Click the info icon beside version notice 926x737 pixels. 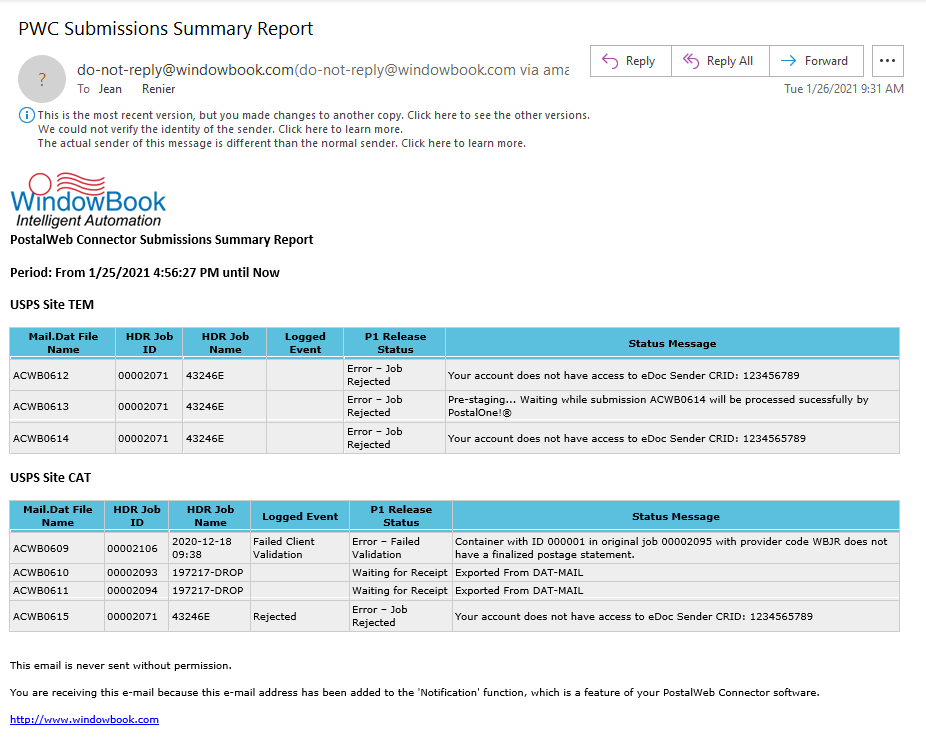(x=27, y=115)
